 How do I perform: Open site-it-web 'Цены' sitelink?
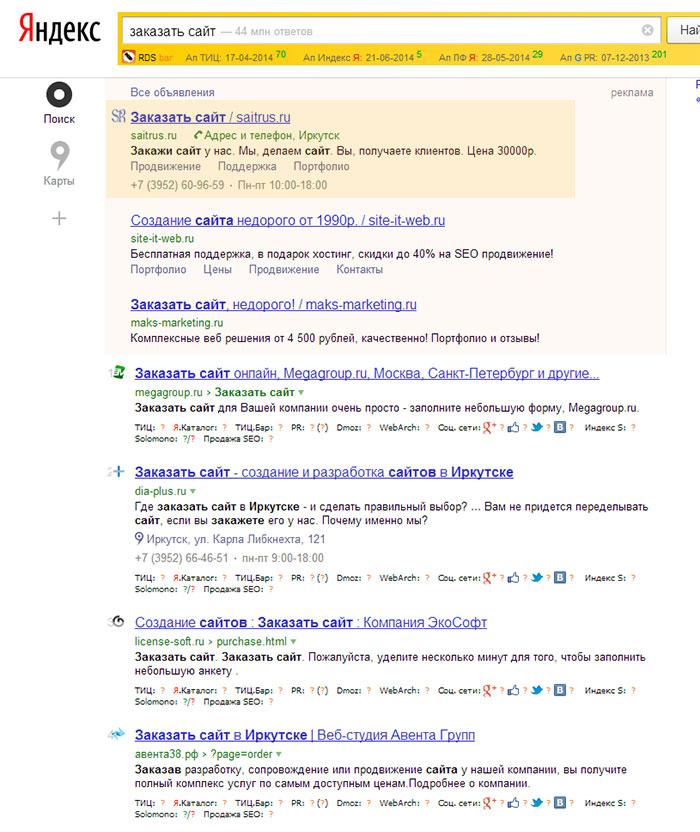[218, 270]
